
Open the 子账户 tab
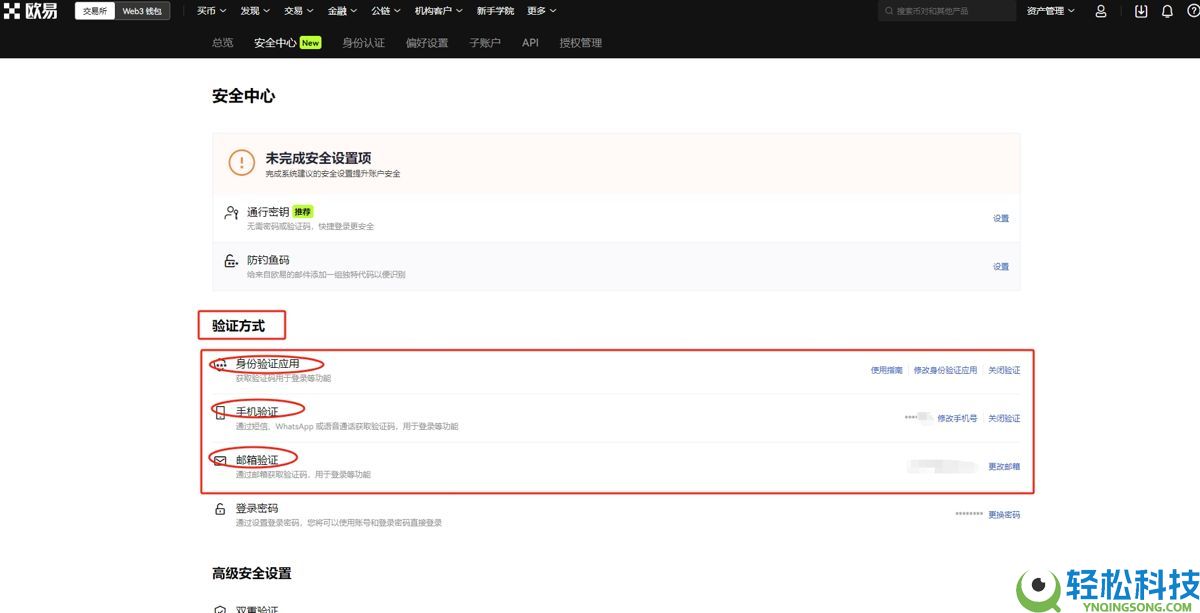pos(485,43)
